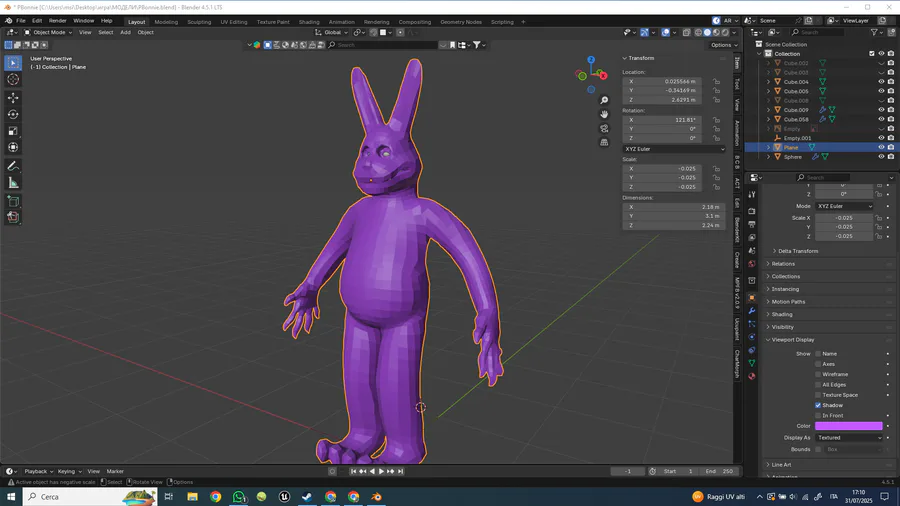This screenshot has width=900, height=506.
Task: Open the Render properties tab icon
Action: point(752,211)
